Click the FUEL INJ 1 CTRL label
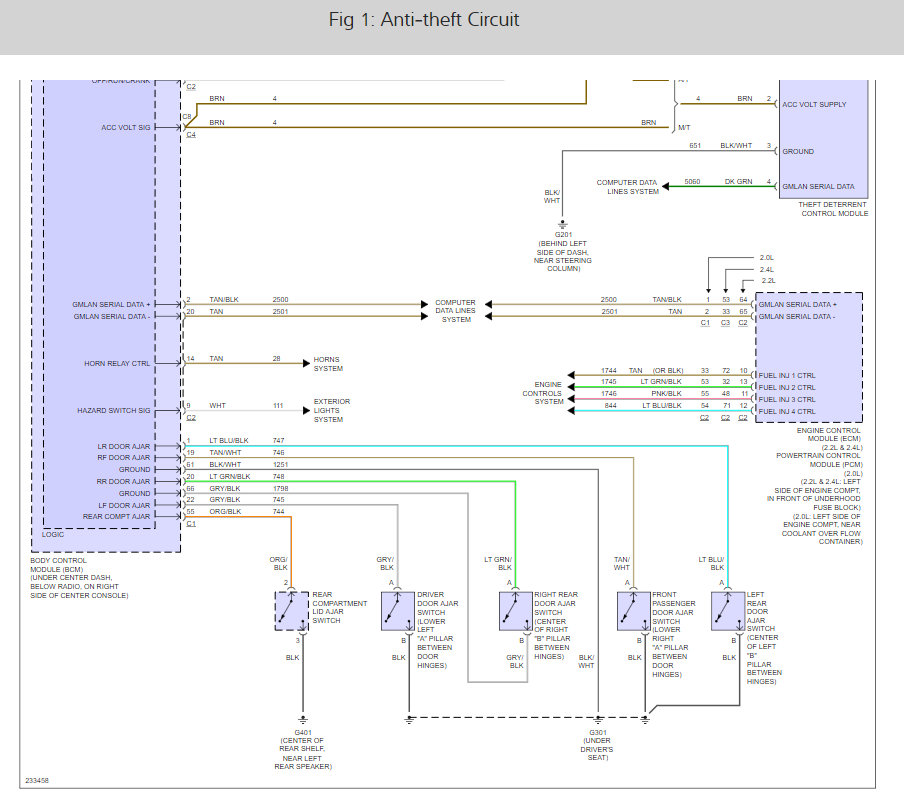The height and width of the screenshot is (810, 904). (787, 375)
